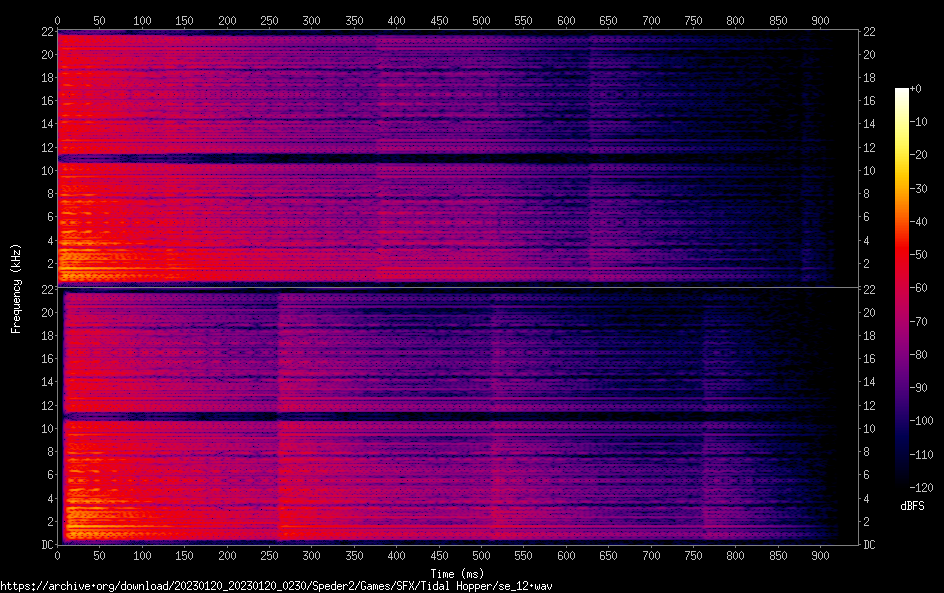Click the 900 ms tick on the bottom time axis
This screenshot has width=944, height=593.
pos(820,556)
